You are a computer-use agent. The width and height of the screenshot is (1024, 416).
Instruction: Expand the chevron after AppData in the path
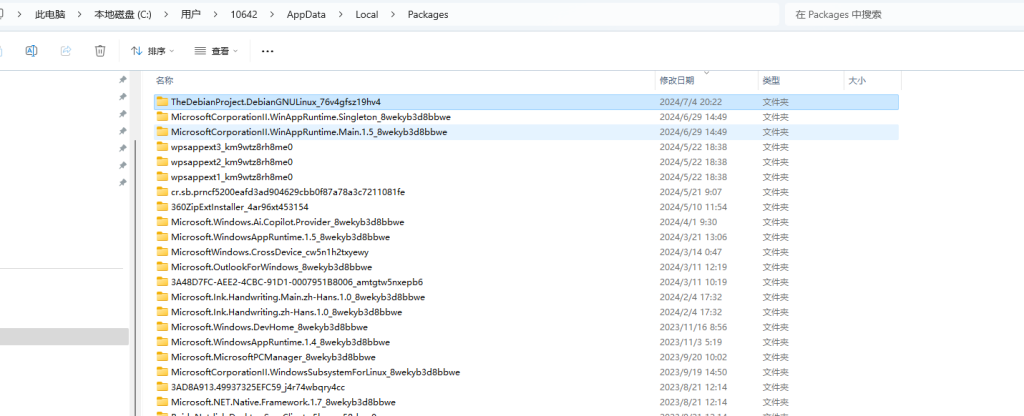(x=338, y=15)
